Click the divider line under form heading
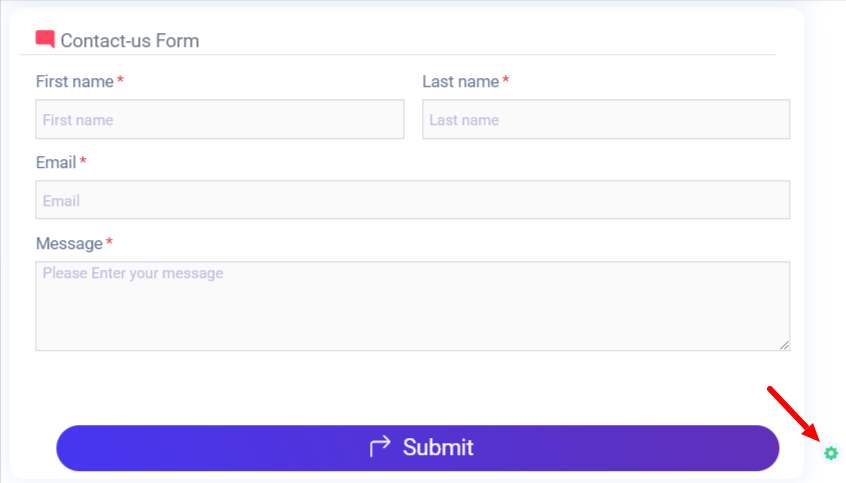 (400, 55)
